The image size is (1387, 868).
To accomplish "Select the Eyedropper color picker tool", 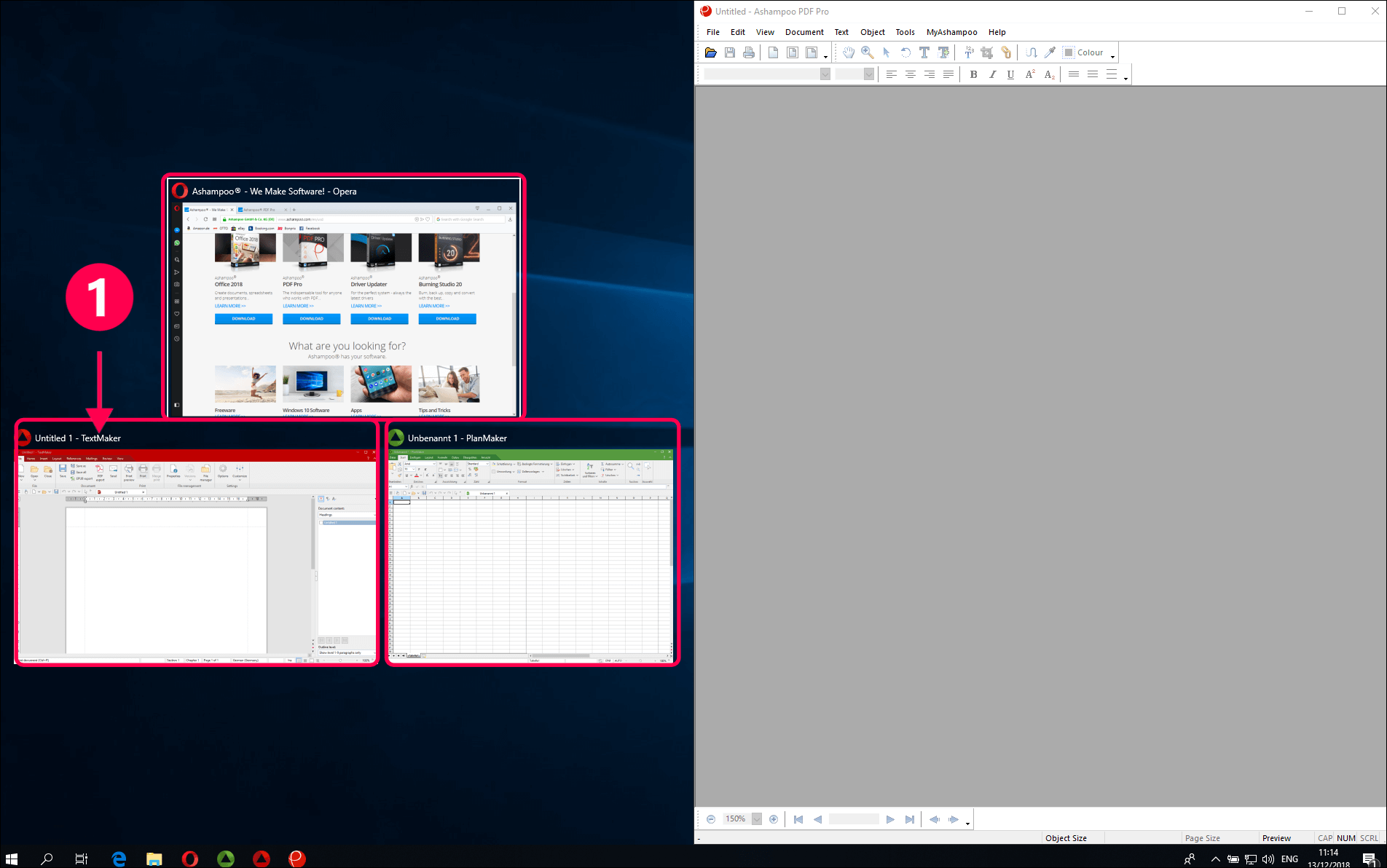I will tap(1050, 52).
